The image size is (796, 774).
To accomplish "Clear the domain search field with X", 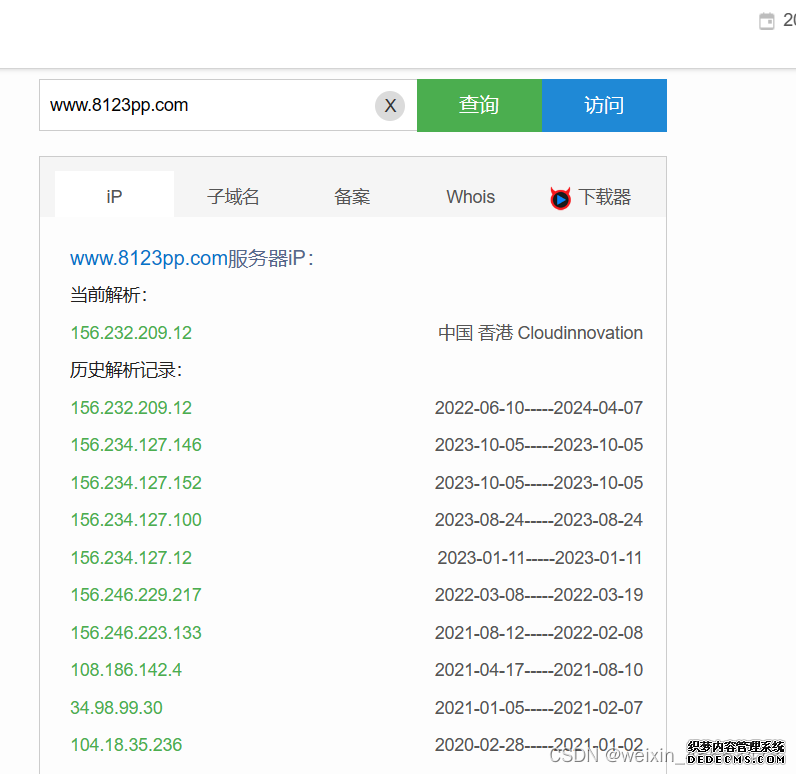I will (390, 106).
